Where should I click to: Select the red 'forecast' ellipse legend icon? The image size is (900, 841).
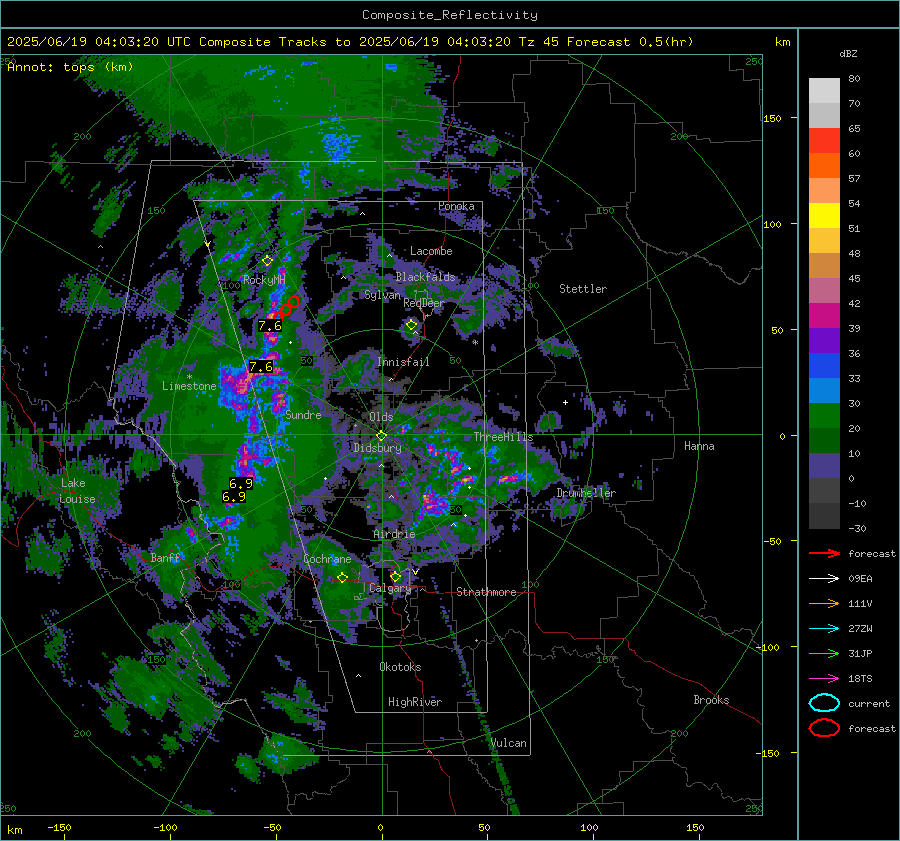pyautogui.click(x=824, y=728)
